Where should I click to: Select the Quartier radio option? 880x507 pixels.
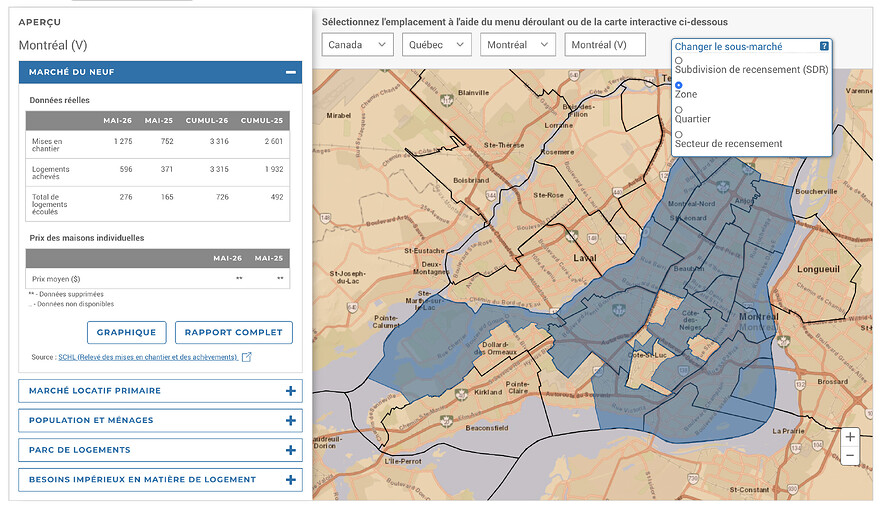point(679,110)
